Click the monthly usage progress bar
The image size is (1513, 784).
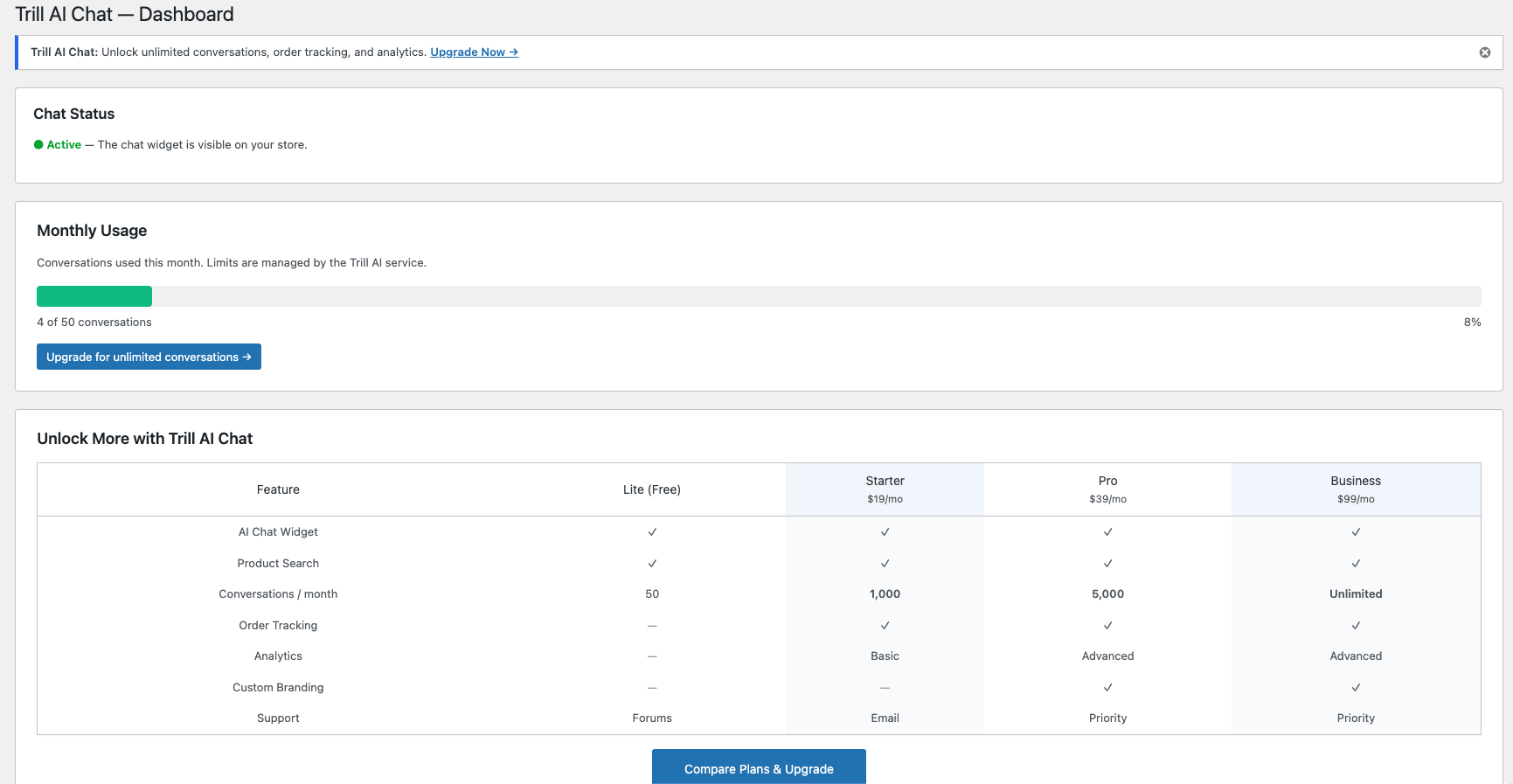[759, 296]
